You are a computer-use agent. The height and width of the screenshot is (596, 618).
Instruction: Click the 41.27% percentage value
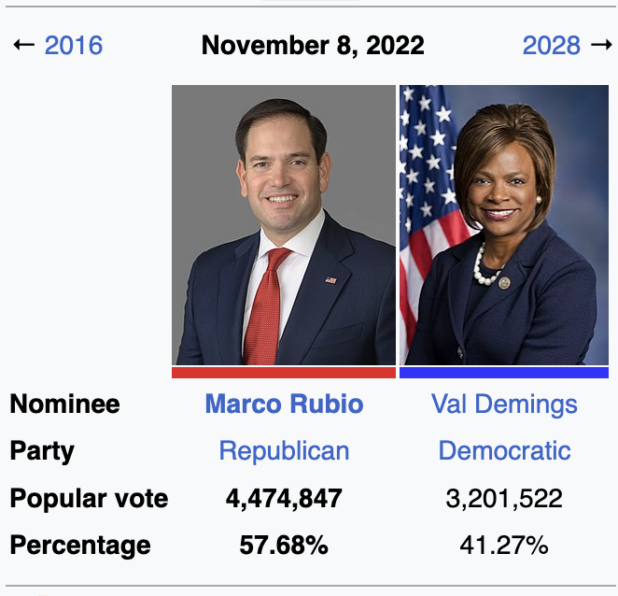point(504,545)
